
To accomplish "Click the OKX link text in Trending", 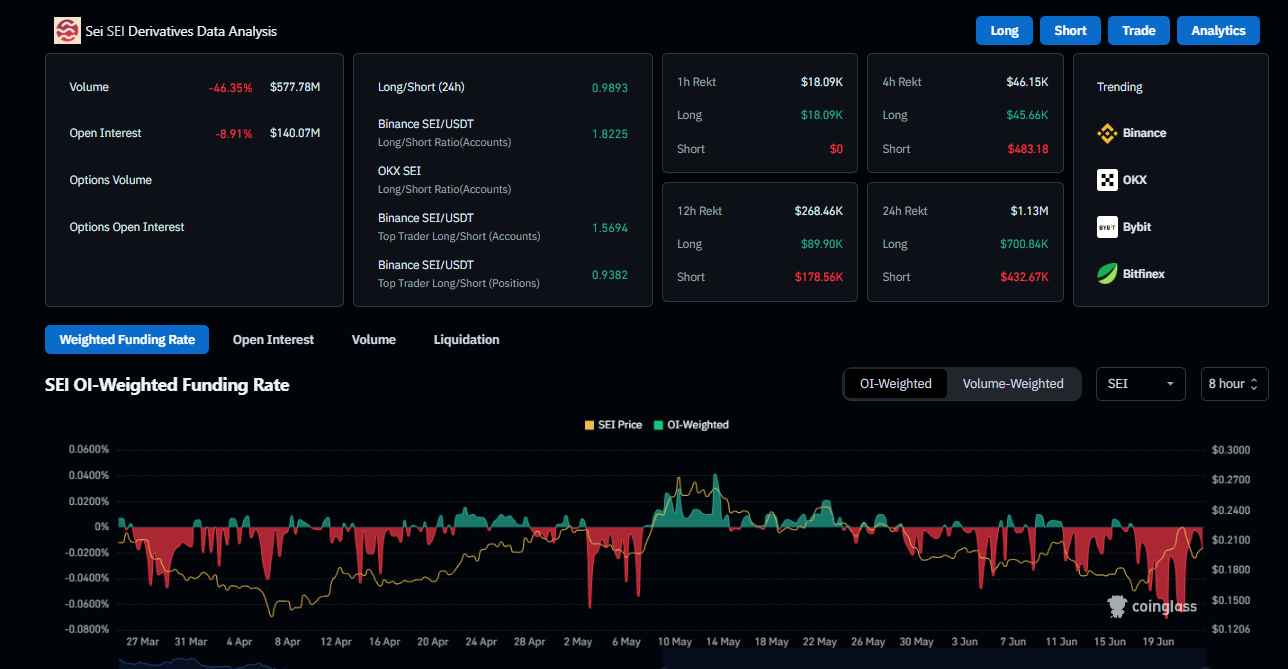I will (1135, 180).
